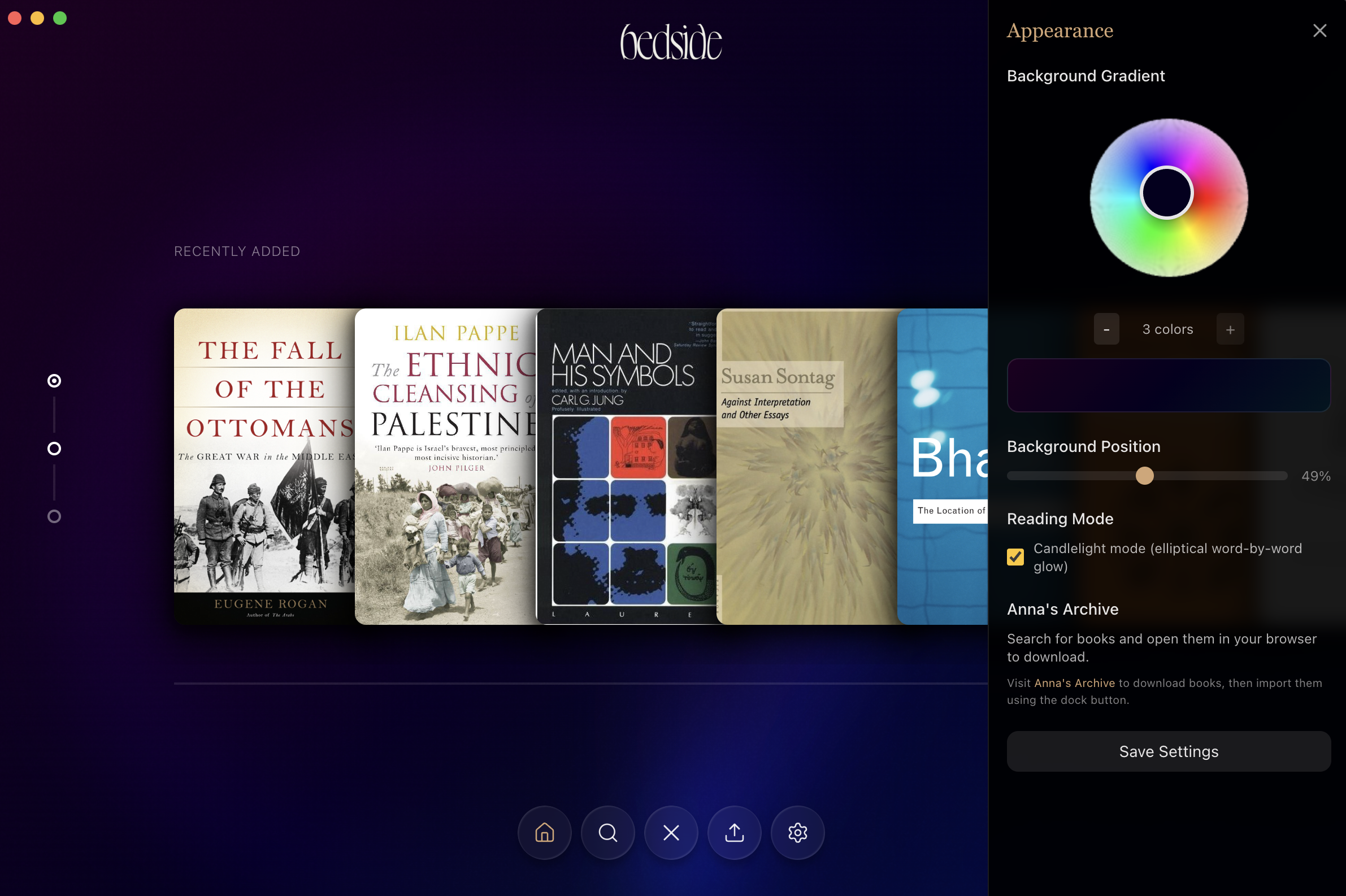
Task: Open search from the dock magnifier icon
Action: click(x=607, y=833)
